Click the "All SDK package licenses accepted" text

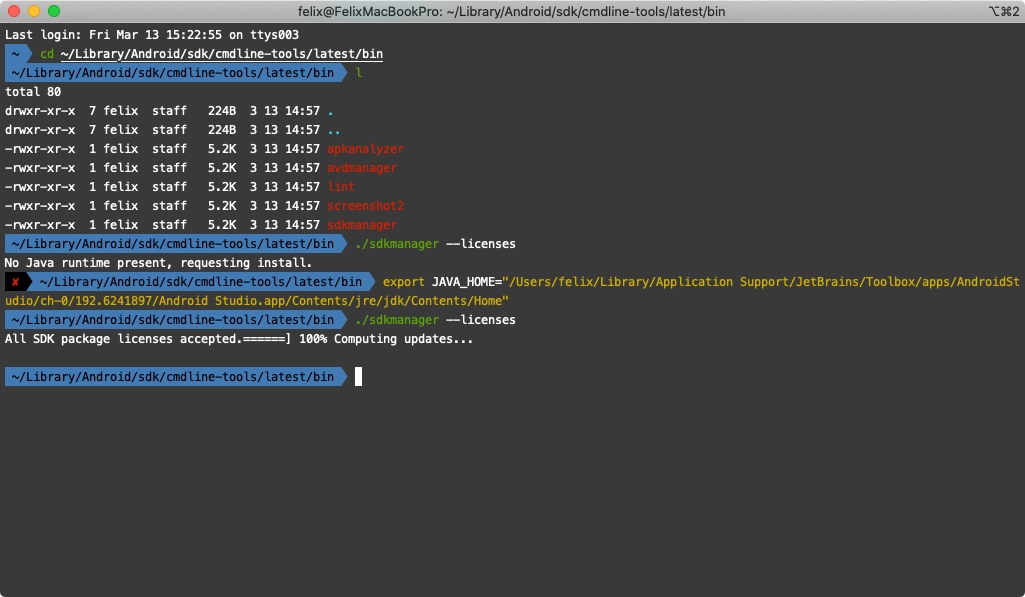click(x=123, y=339)
